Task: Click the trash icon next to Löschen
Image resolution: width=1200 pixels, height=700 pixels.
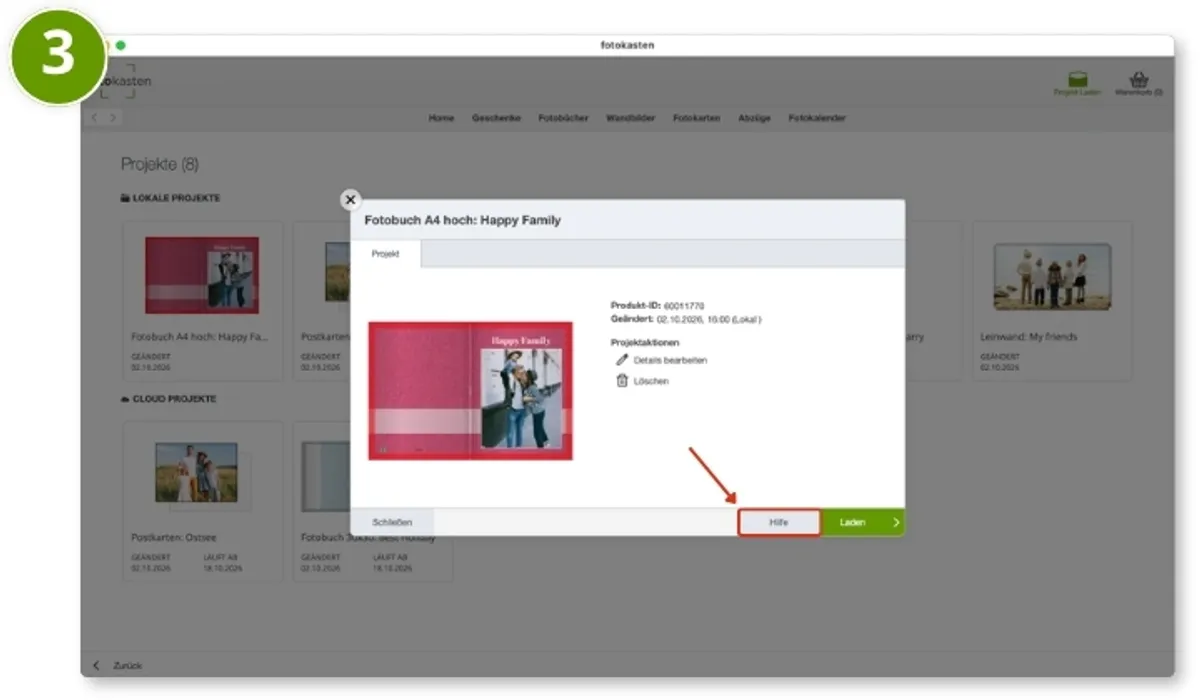Action: click(622, 381)
